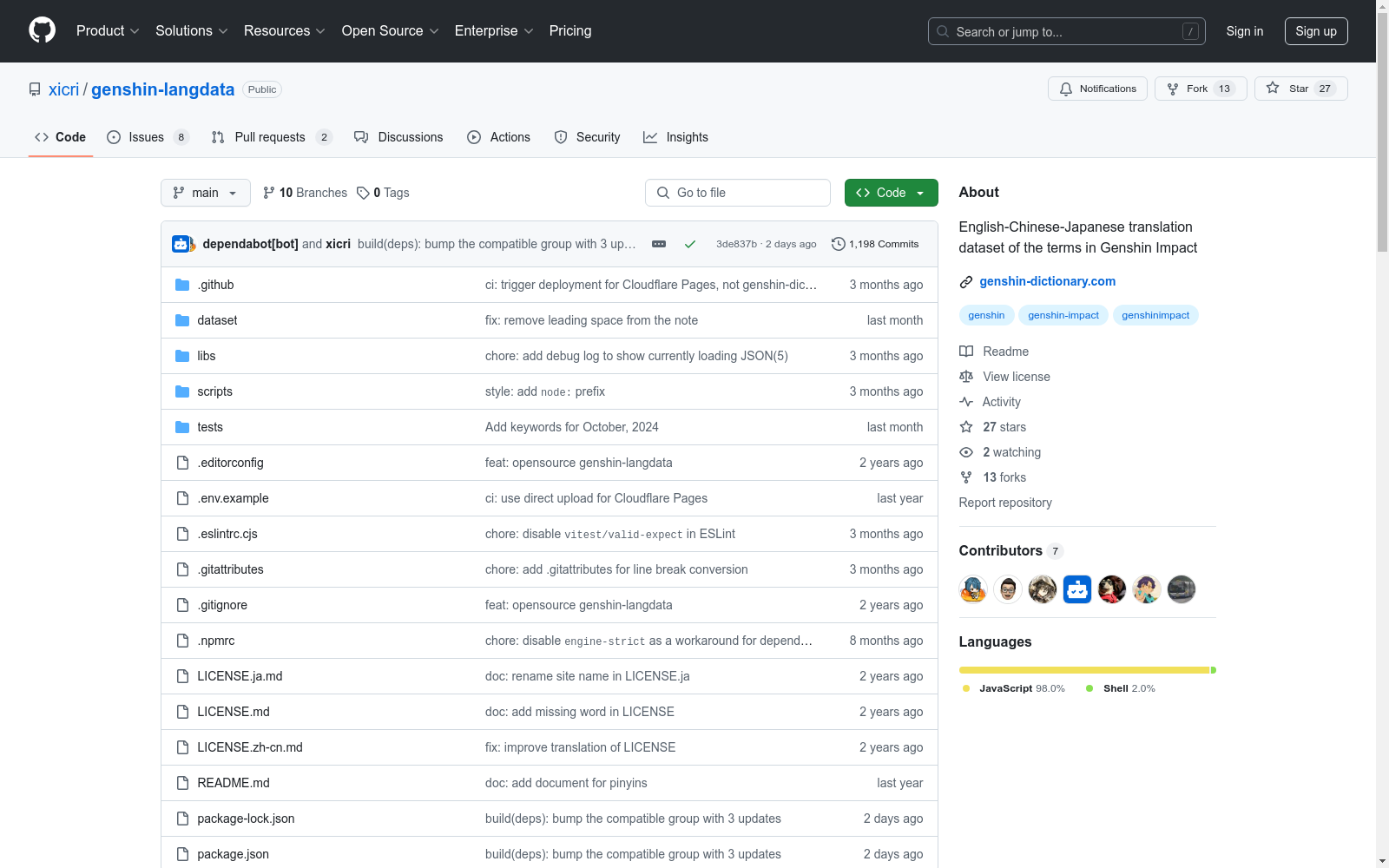The image size is (1389, 868).
Task: Click the Activity pulse icon
Action: (966, 402)
